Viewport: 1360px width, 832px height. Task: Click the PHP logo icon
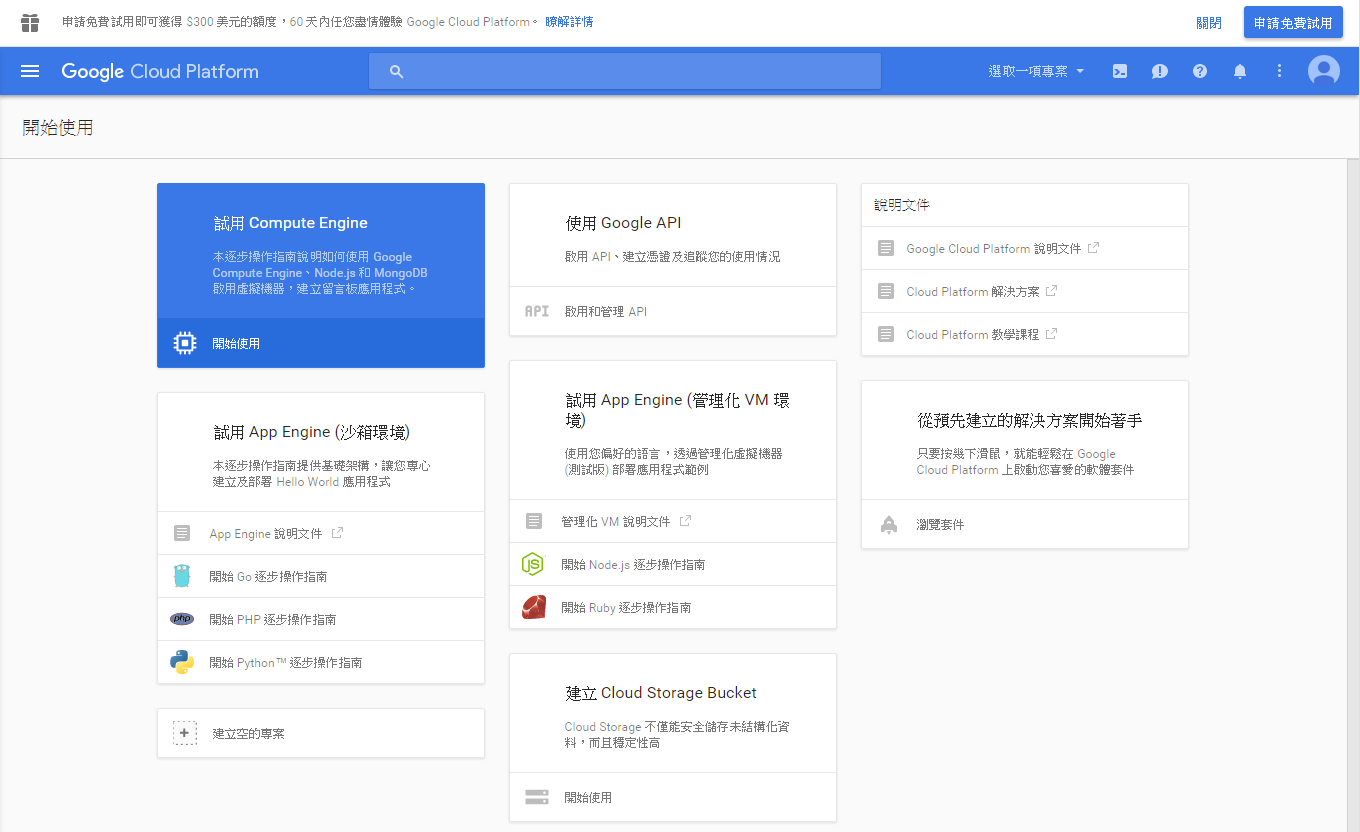[182, 619]
